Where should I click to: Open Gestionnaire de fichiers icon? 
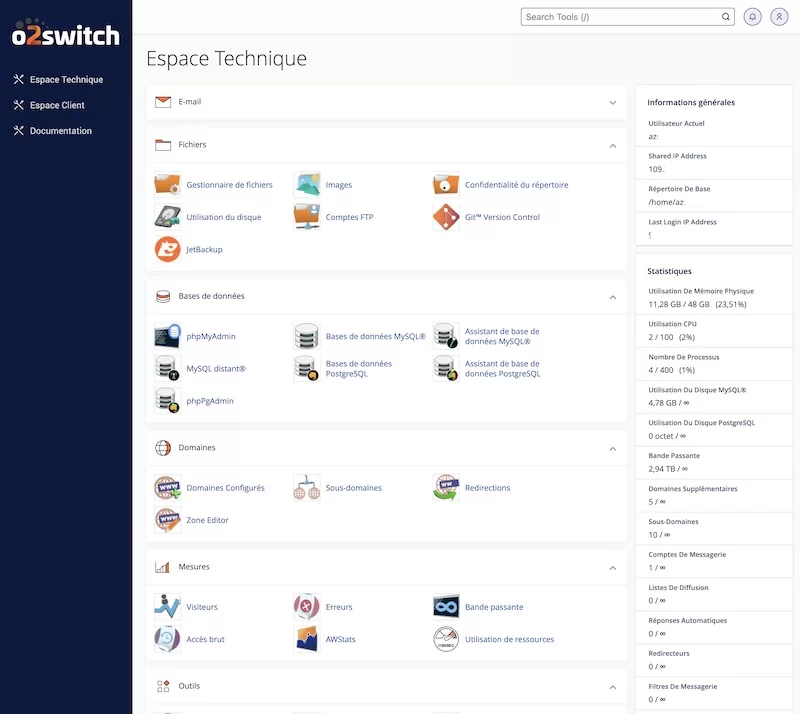167,185
